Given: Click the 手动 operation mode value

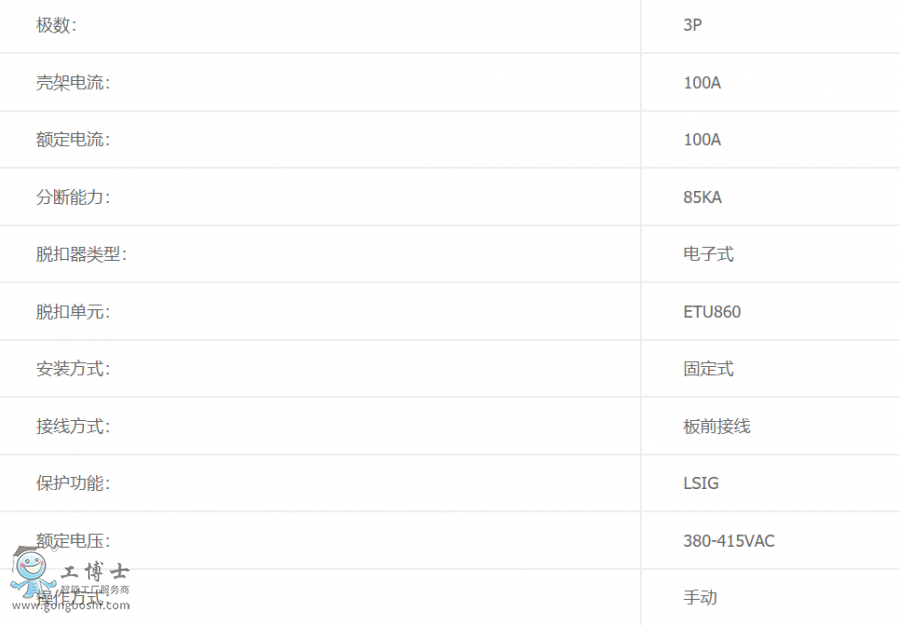Looking at the screenshot, I should (x=700, y=598).
